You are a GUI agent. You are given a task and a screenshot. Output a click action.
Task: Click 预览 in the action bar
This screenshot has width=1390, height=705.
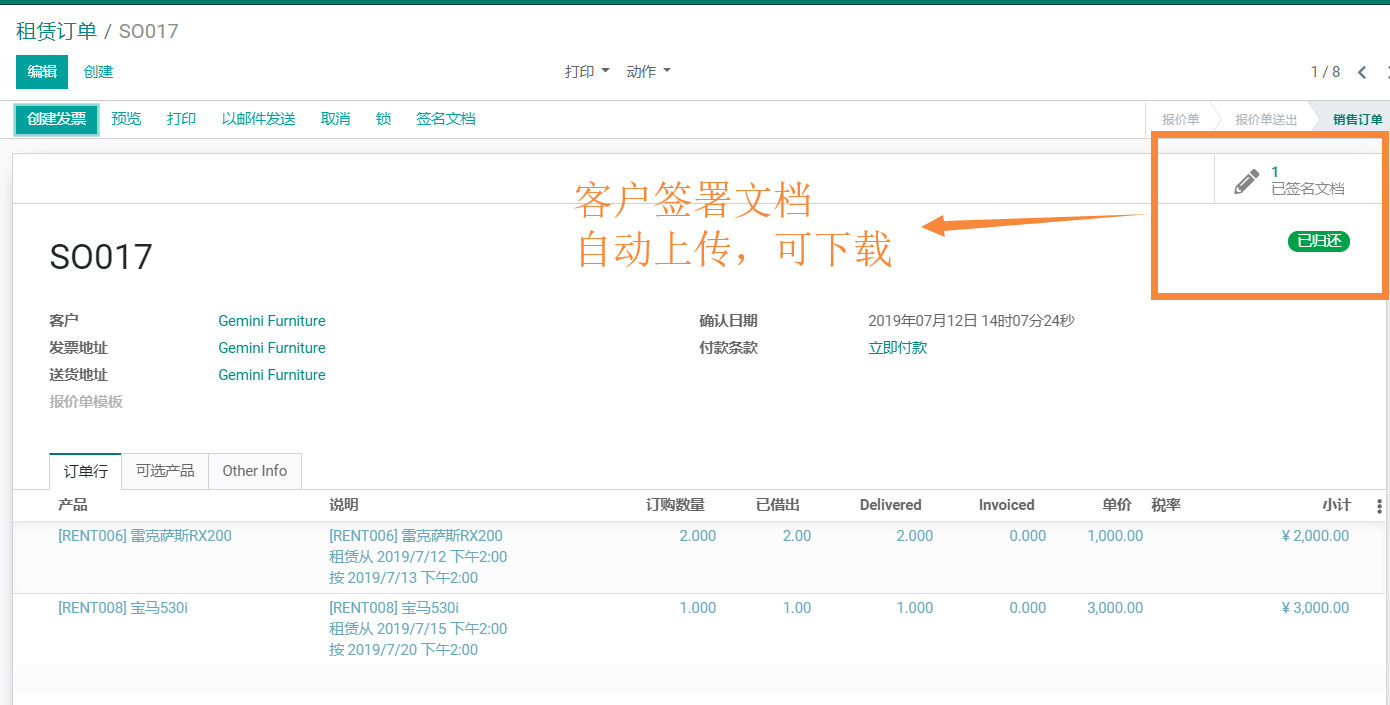point(126,119)
